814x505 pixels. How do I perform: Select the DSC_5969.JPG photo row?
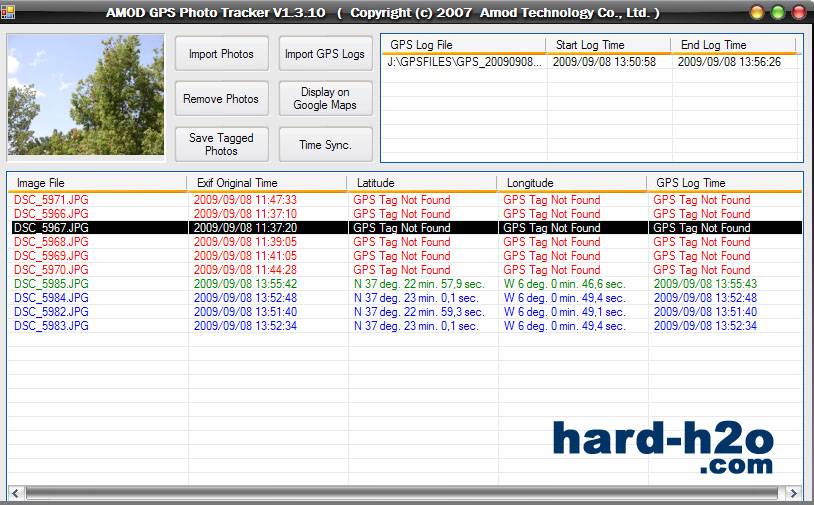pyautogui.click(x=406, y=256)
